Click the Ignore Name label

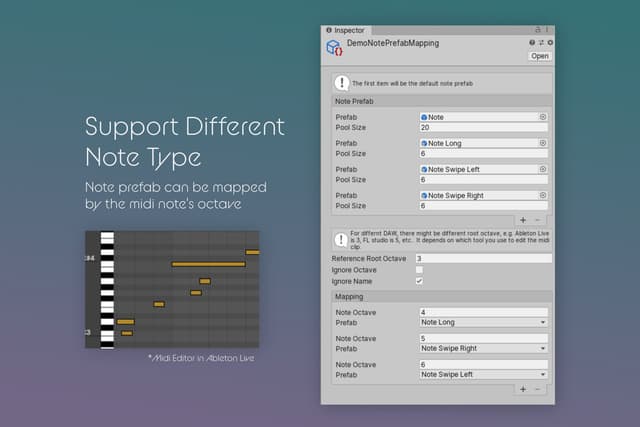click(x=352, y=281)
